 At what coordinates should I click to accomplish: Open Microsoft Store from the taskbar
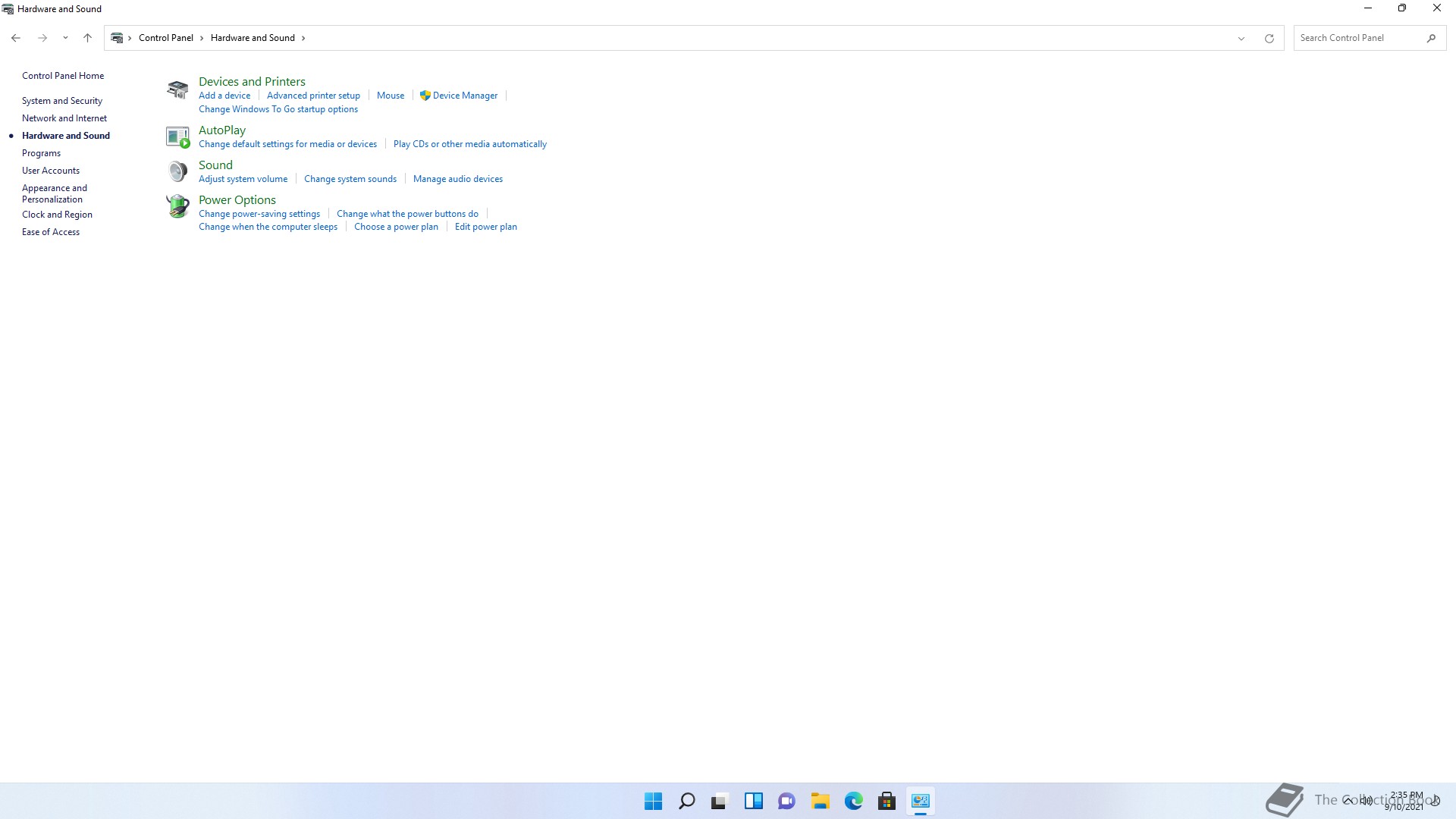click(886, 801)
